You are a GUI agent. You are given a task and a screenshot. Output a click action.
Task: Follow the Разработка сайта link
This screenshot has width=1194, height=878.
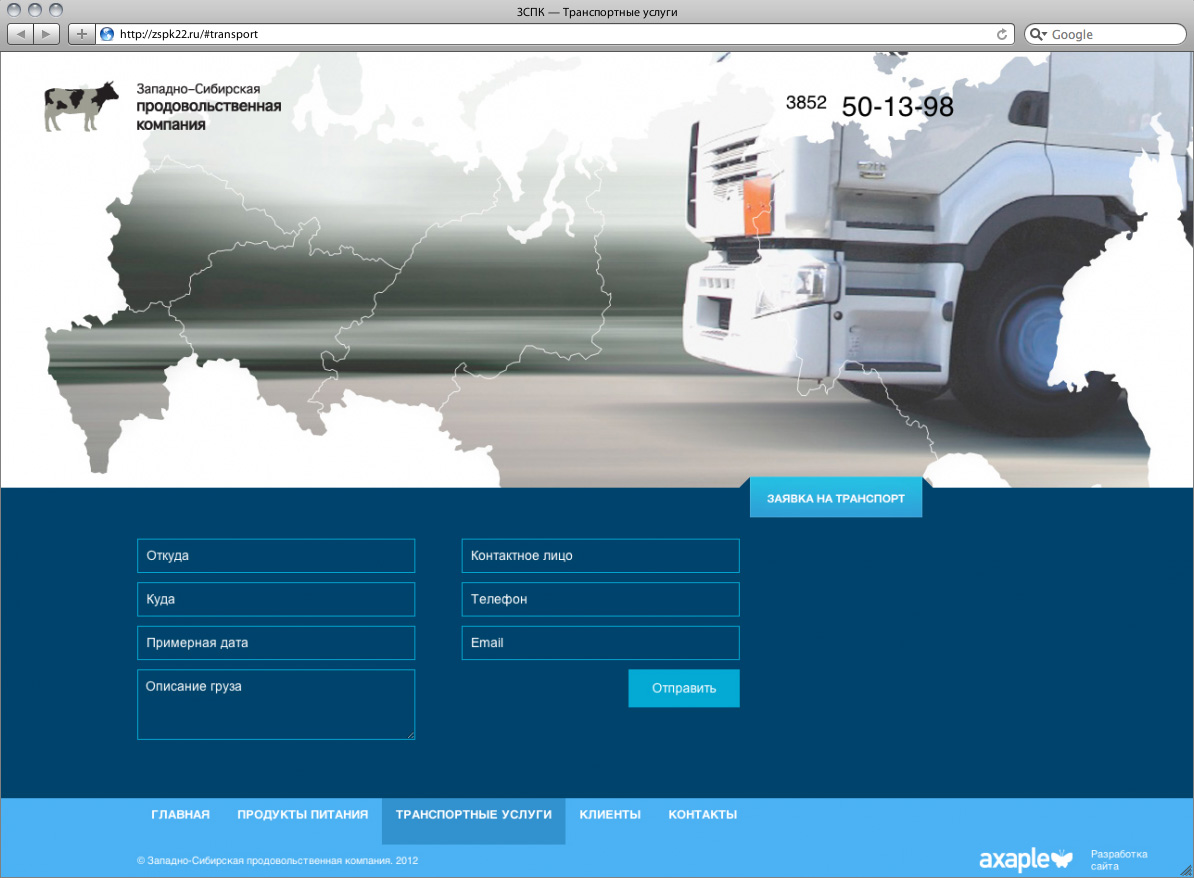pyautogui.click(x=1118, y=860)
